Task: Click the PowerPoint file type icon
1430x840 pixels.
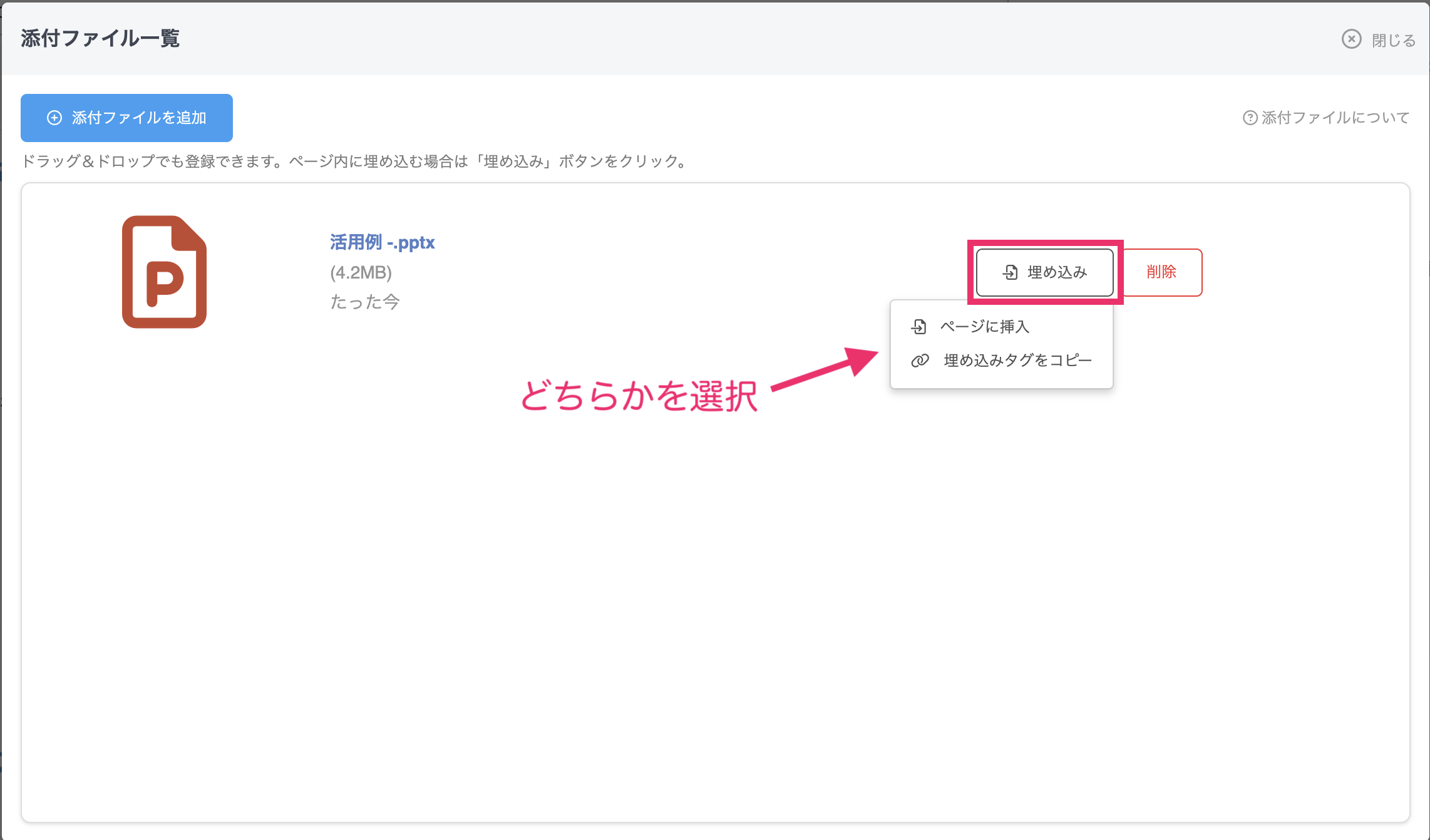Action: tap(164, 272)
